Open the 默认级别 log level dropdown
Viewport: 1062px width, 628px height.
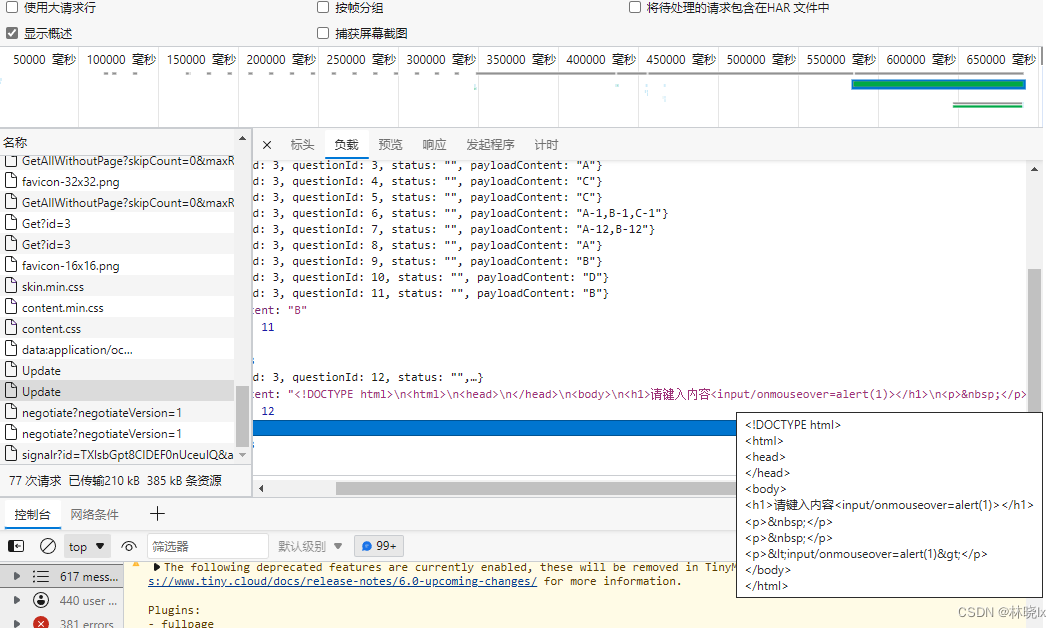(x=310, y=547)
